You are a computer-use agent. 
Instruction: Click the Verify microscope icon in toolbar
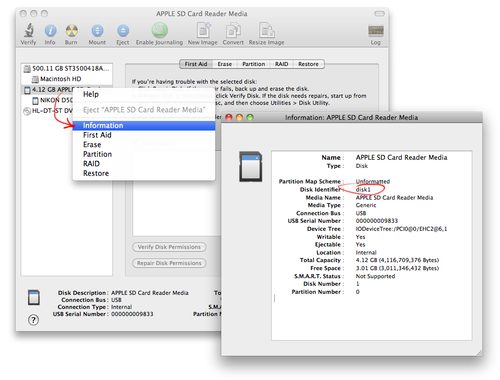click(29, 30)
